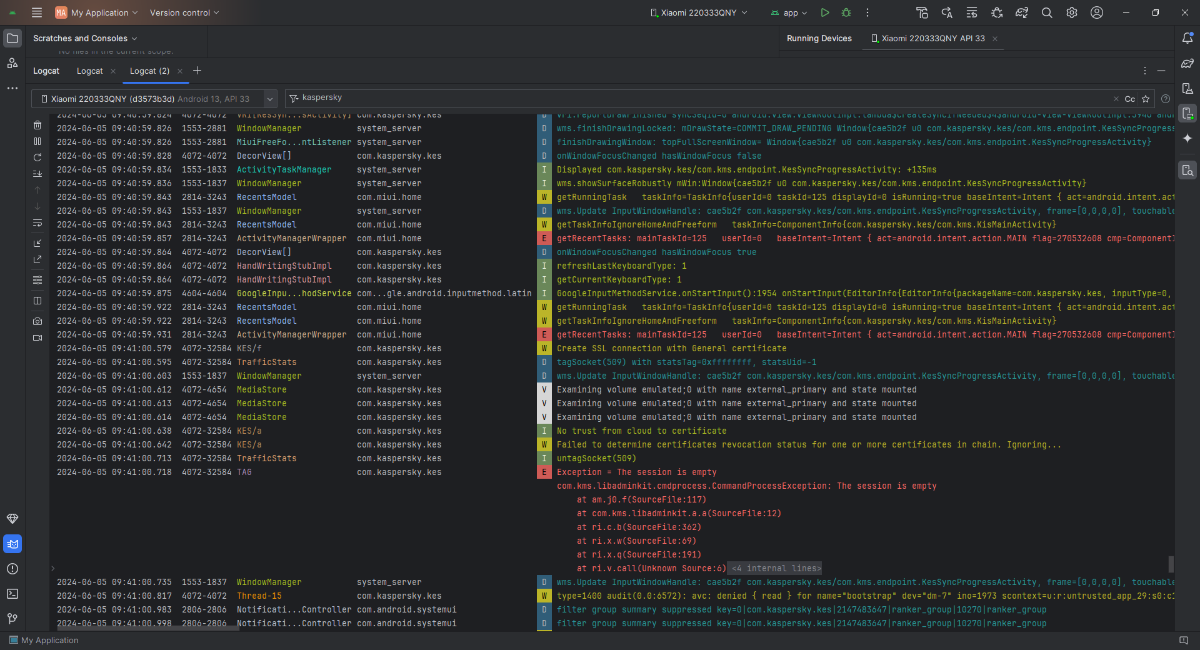Restart logcat using the refresh icon
1200x650 pixels.
(38, 158)
